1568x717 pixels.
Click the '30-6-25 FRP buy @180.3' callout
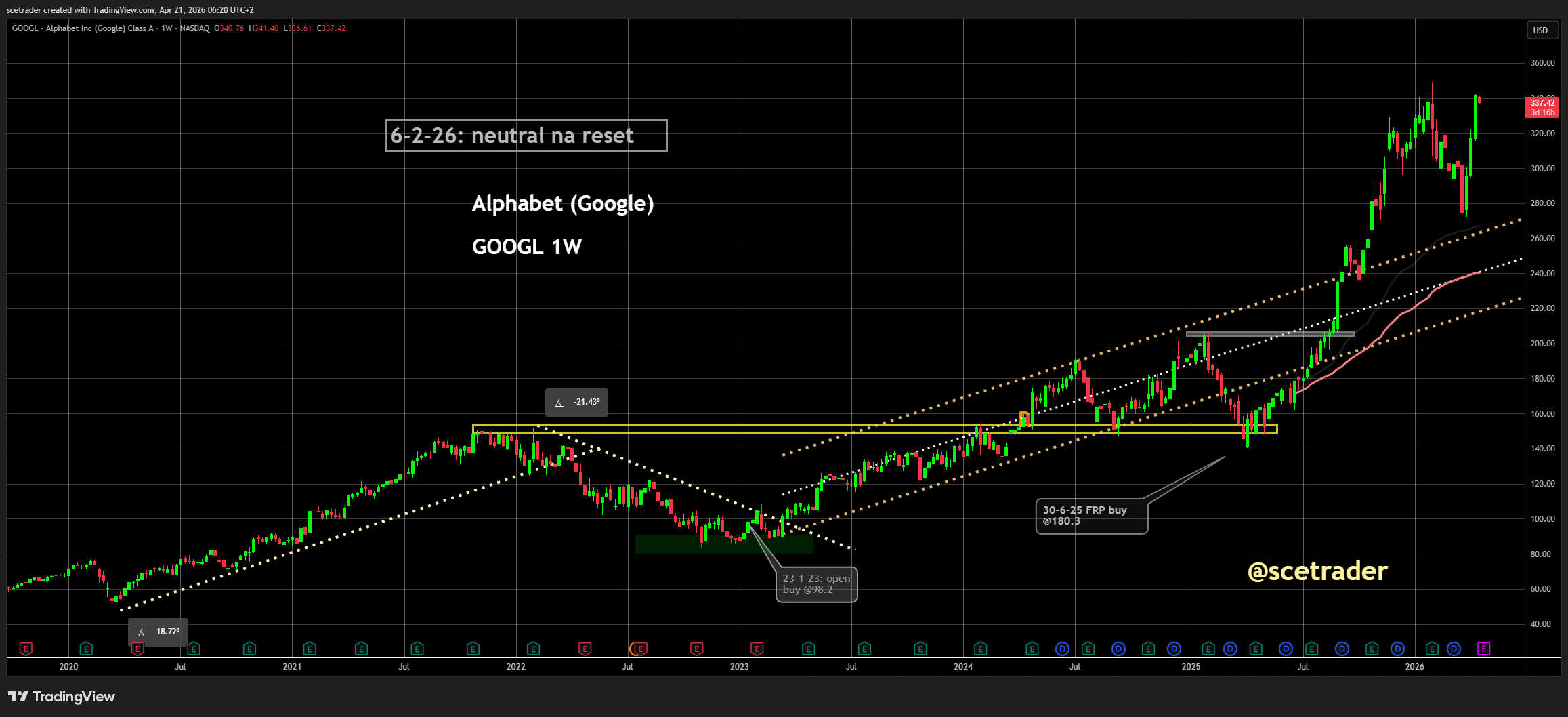coord(1092,516)
